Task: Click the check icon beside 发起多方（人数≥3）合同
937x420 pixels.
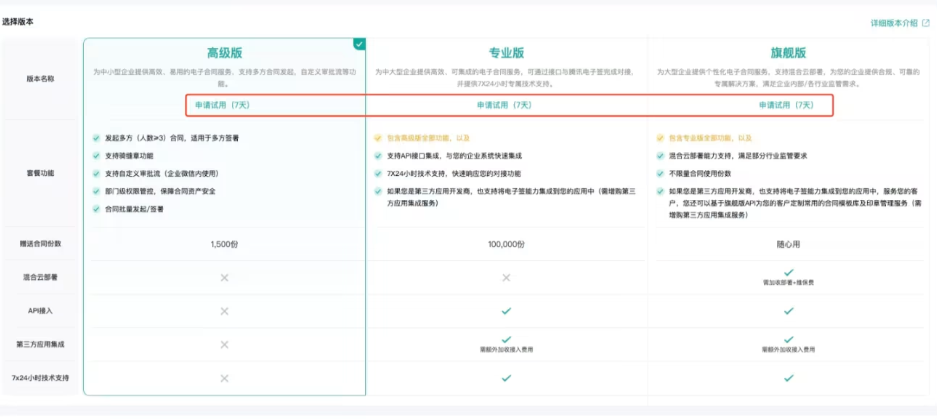Action: tap(96, 138)
